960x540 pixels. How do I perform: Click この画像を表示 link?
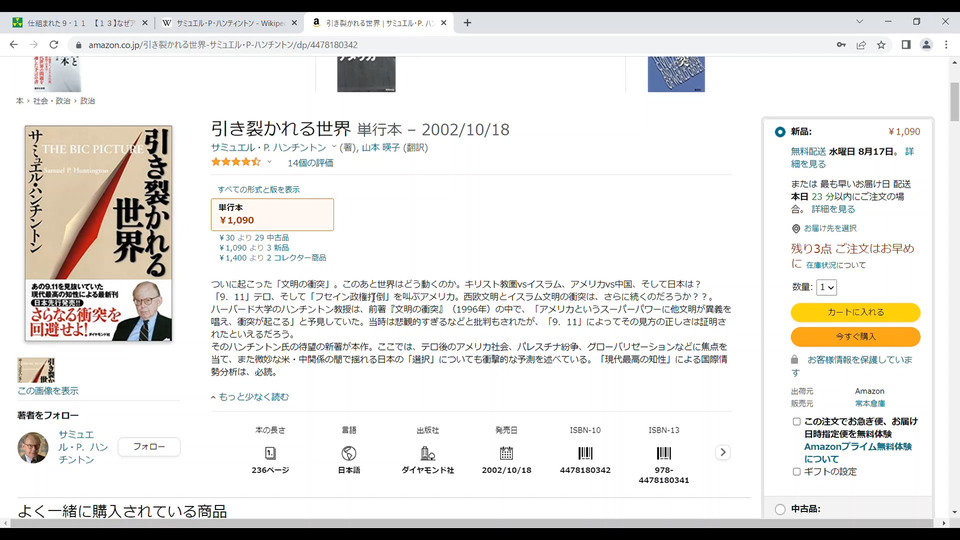[48, 391]
